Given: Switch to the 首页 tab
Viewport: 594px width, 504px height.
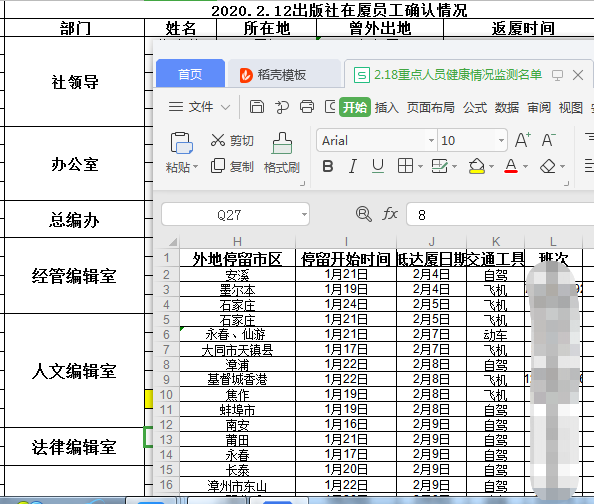Looking at the screenshot, I should (x=190, y=74).
